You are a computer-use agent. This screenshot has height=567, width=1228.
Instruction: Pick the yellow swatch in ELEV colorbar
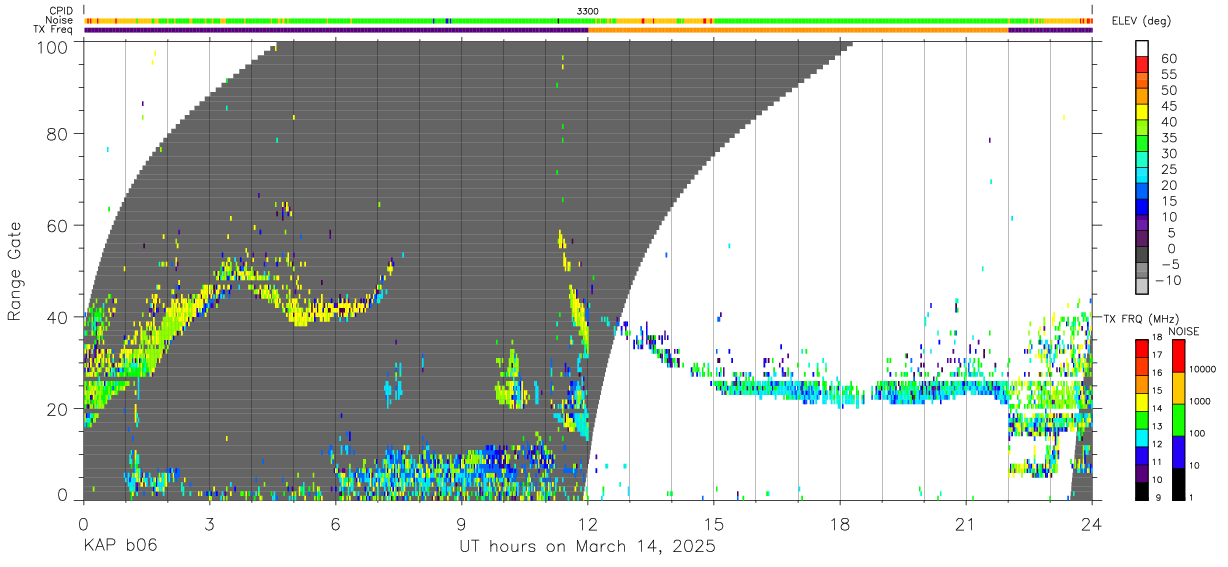coord(1142,112)
